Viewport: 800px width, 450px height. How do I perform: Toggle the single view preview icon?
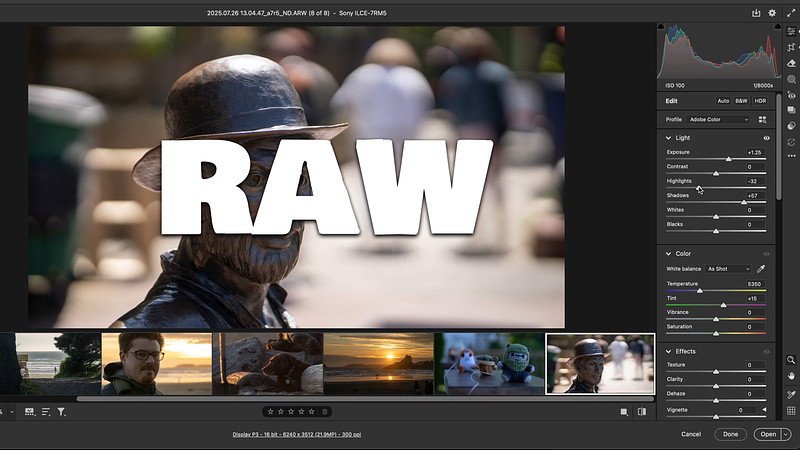[624, 412]
